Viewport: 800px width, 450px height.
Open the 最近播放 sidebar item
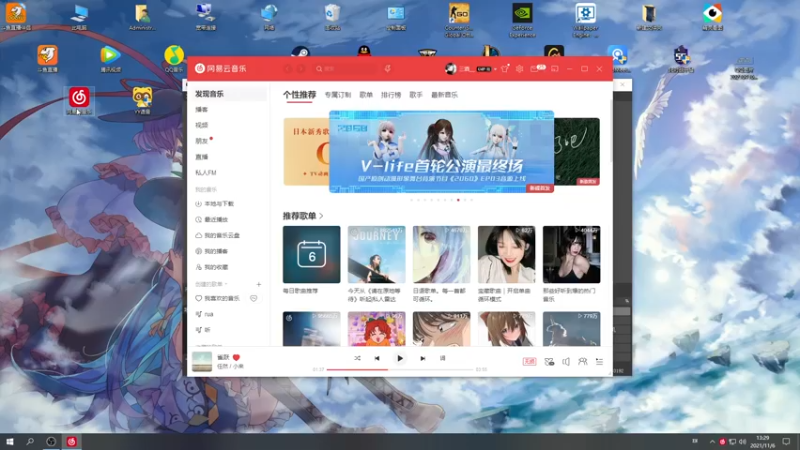[x=212, y=220]
